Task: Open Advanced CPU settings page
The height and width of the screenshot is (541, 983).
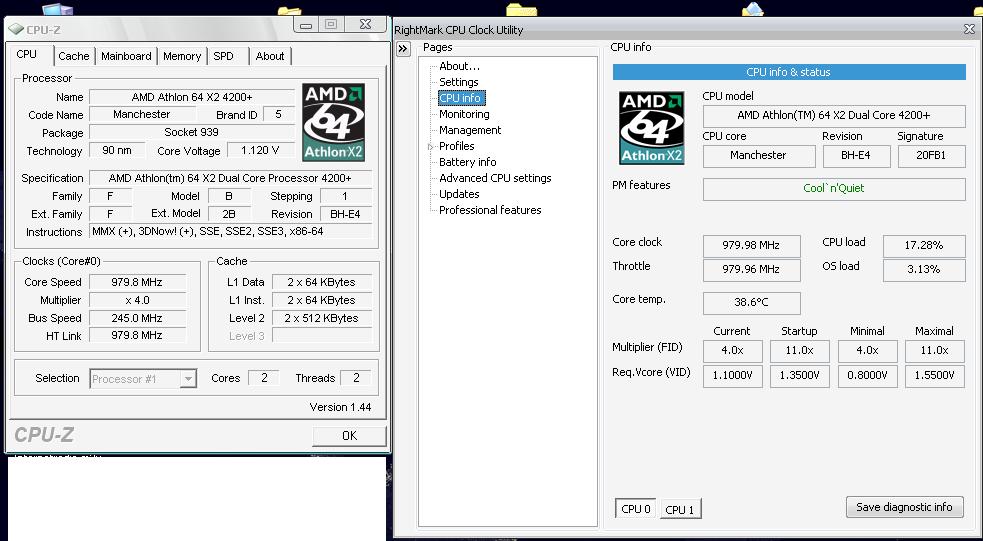Action: click(495, 178)
